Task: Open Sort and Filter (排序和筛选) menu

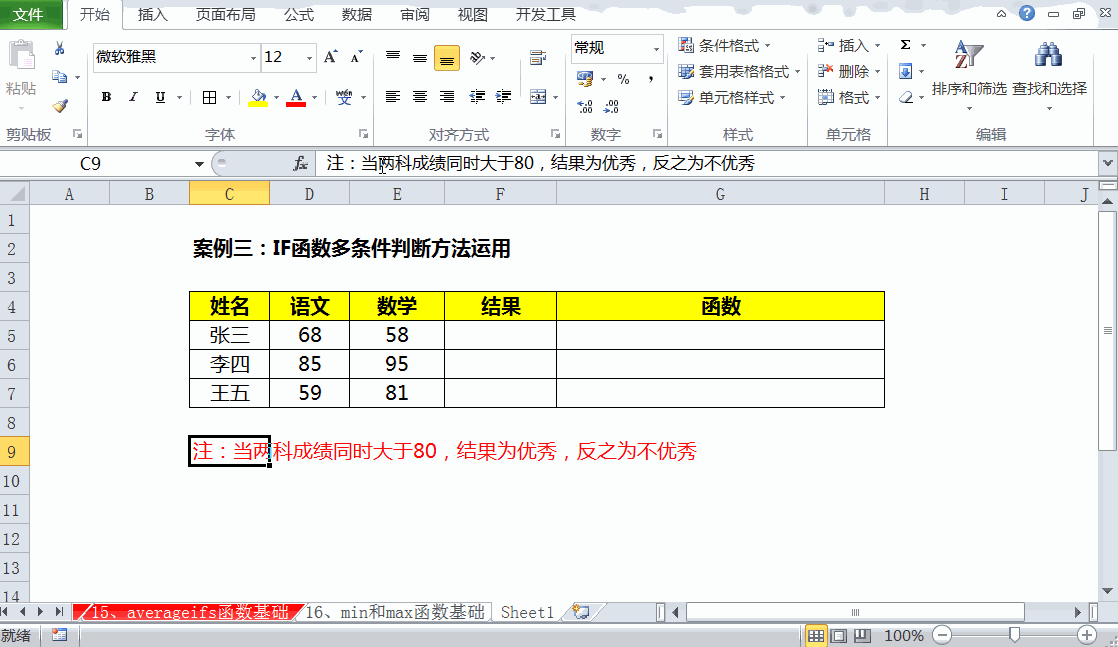Action: [x=969, y=76]
